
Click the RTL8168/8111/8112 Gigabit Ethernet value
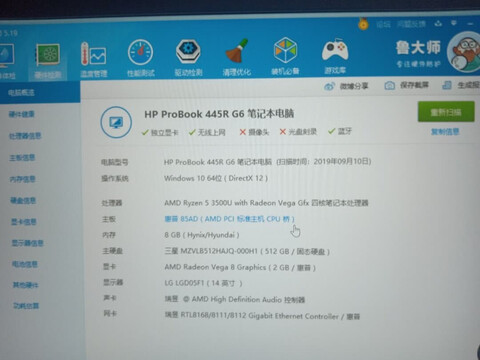tap(262, 316)
